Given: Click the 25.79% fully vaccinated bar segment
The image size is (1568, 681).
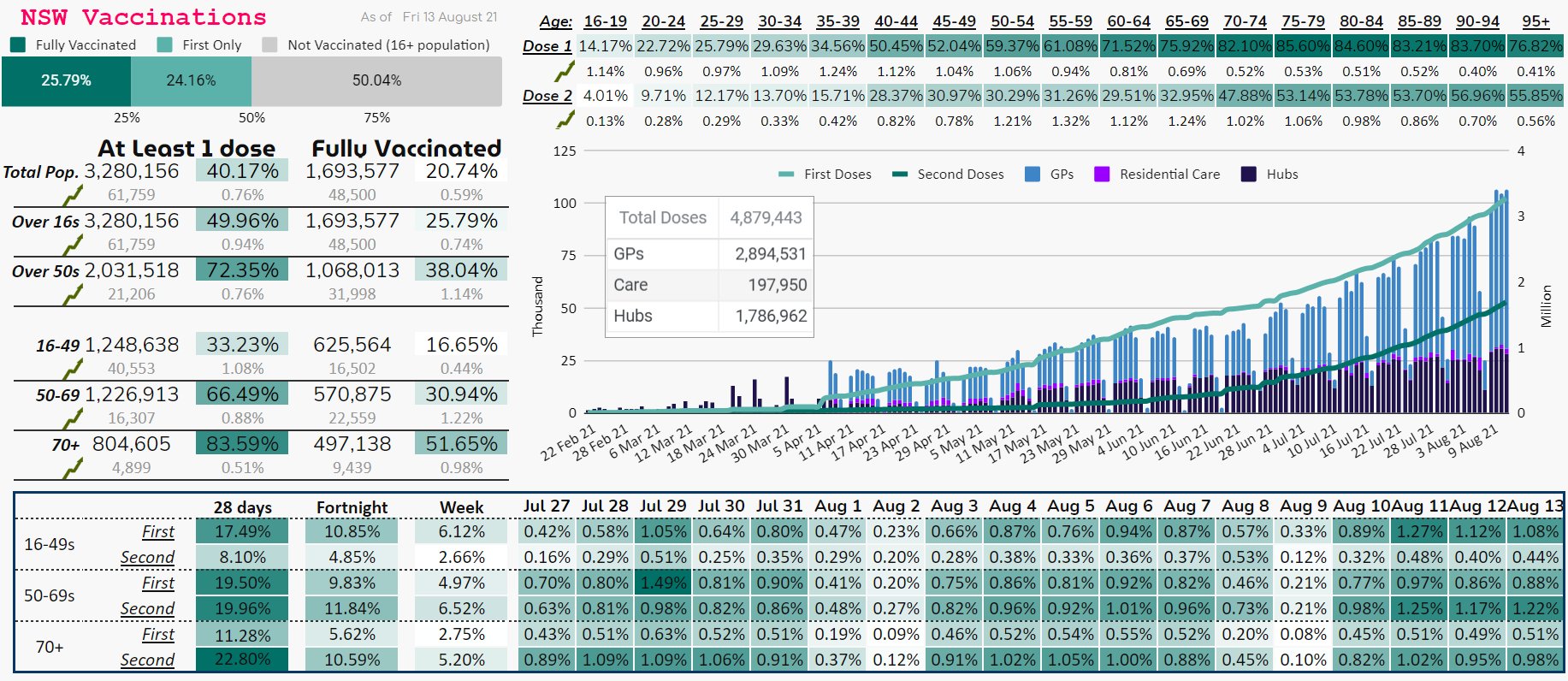Looking at the screenshot, I should [x=66, y=81].
